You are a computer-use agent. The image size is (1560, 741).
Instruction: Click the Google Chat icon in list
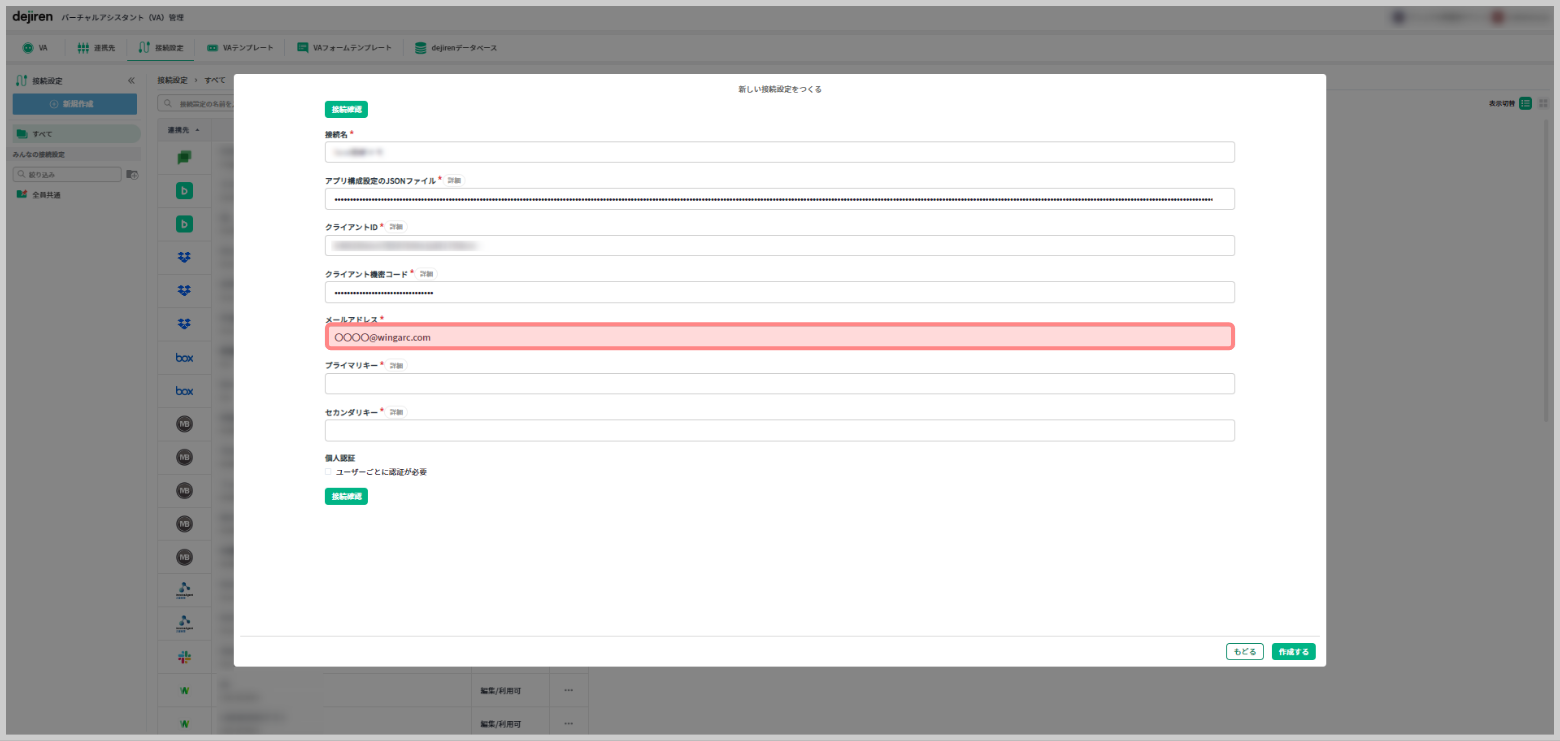(184, 157)
